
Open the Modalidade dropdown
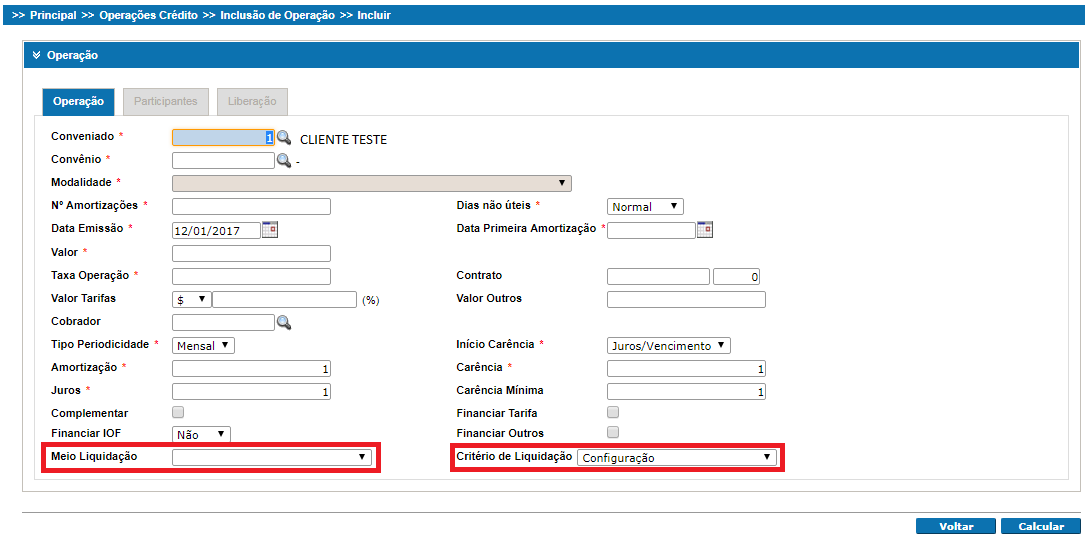[371, 183]
